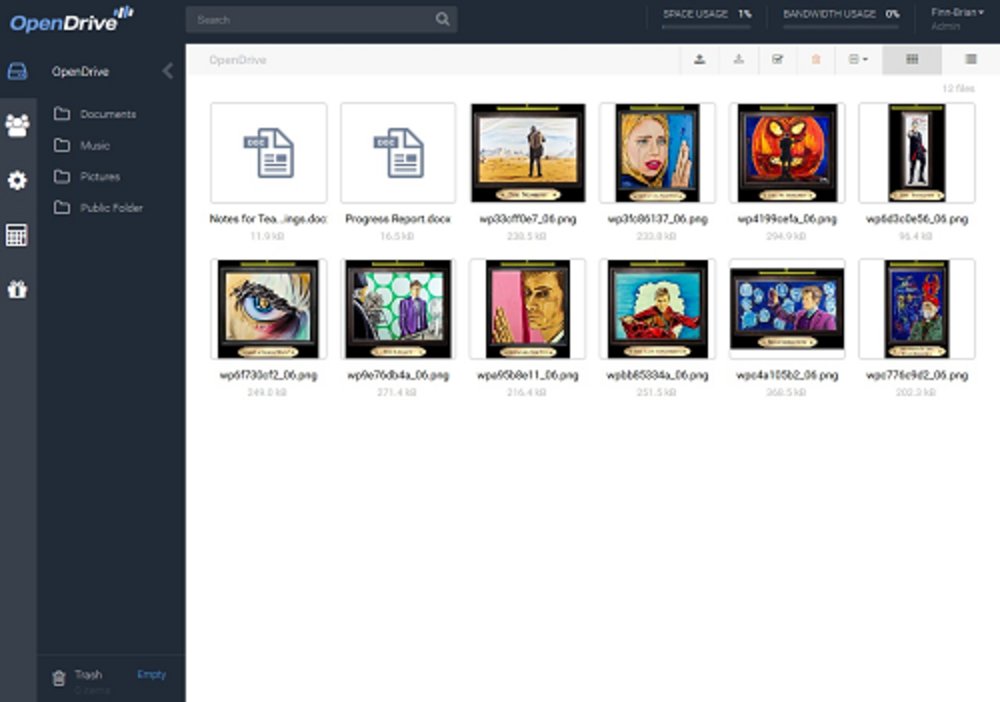
Task: Select the OpenDrive root in the sidebar
Action: [80, 71]
